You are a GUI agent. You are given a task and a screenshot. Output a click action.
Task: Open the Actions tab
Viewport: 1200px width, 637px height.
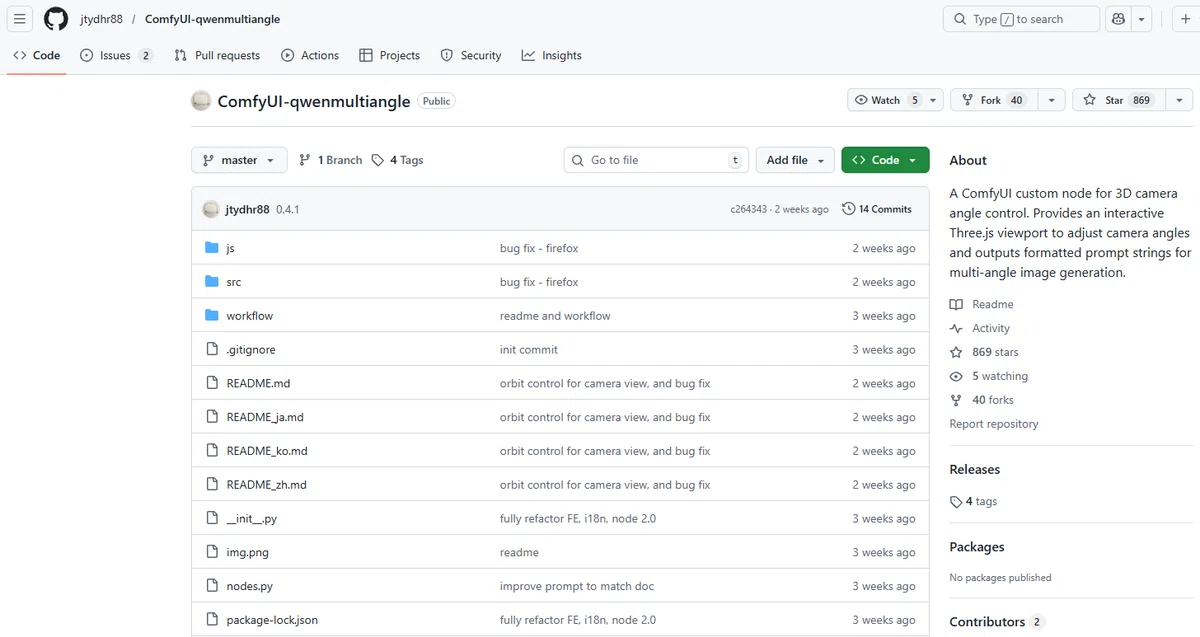tap(310, 56)
